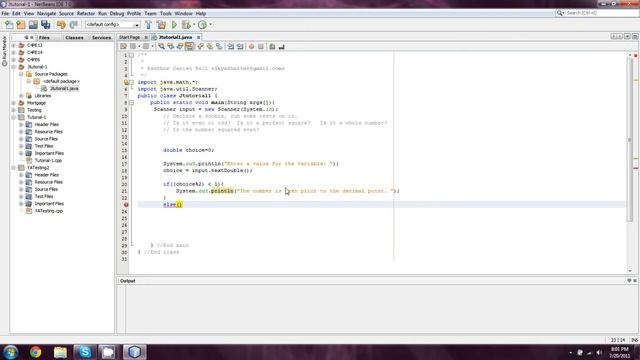640x360 pixels.
Task: Click Find Next Occurrence in the editor toolbar
Action: point(180,47)
